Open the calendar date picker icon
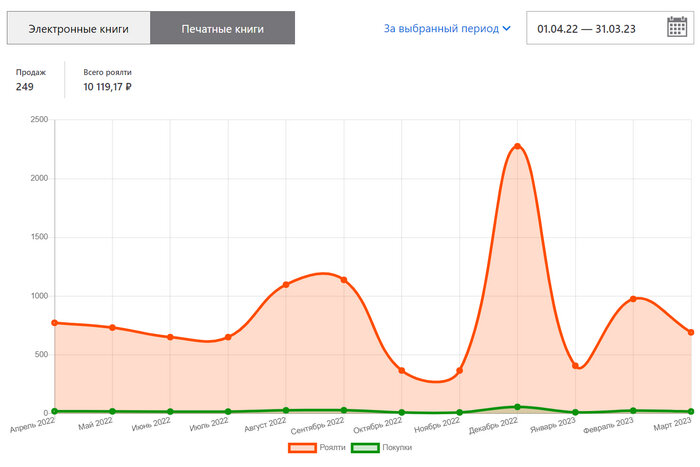This screenshot has width=700, height=467. (x=677, y=27)
